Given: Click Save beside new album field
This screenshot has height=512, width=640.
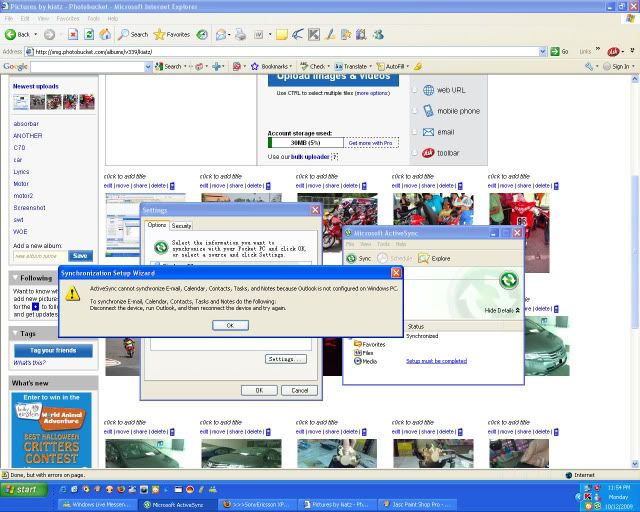Looking at the screenshot, I should pyautogui.click(x=80, y=256).
